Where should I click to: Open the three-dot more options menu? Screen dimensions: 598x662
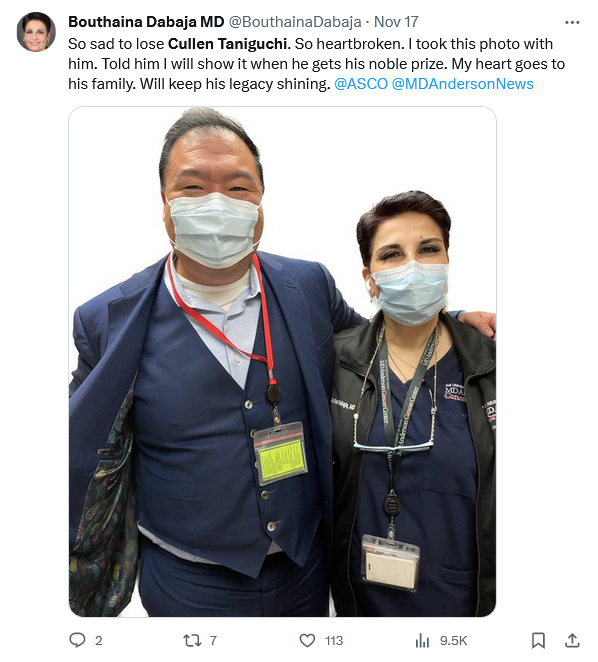pyautogui.click(x=572, y=22)
